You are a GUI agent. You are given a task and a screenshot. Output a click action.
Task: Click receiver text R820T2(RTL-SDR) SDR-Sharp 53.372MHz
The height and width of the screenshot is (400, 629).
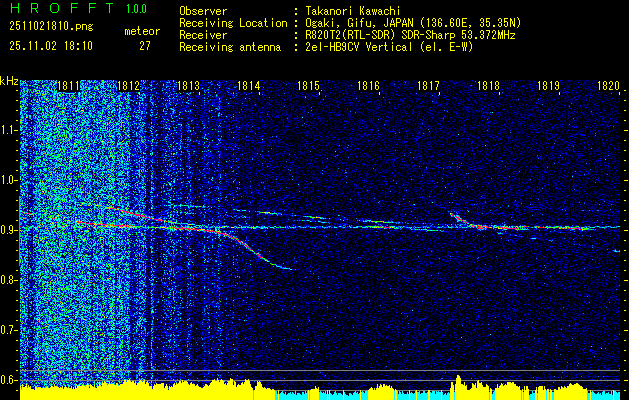pos(410,35)
